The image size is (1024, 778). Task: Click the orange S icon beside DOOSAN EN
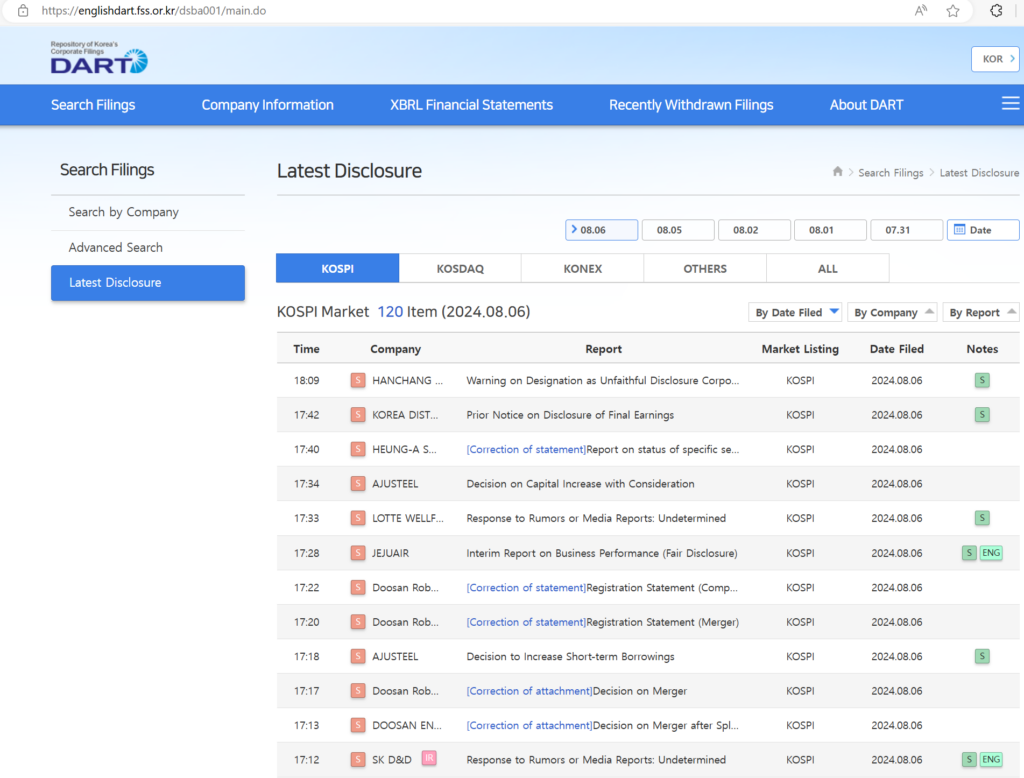[x=358, y=726]
